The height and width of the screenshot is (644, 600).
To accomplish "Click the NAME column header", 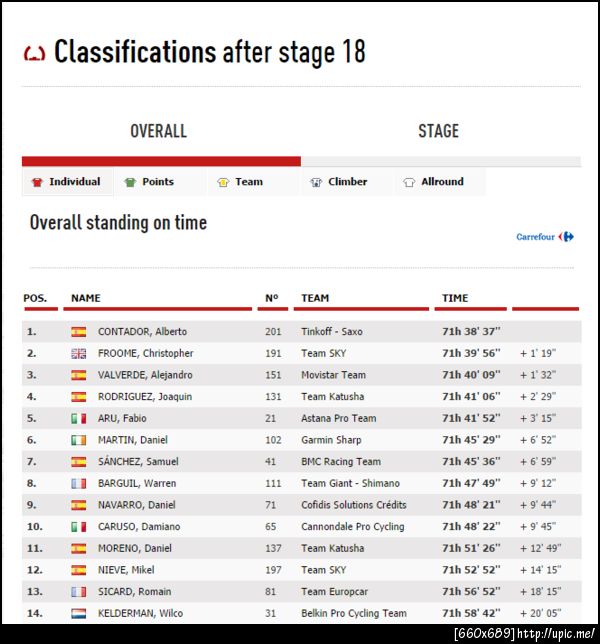I will tap(86, 298).
